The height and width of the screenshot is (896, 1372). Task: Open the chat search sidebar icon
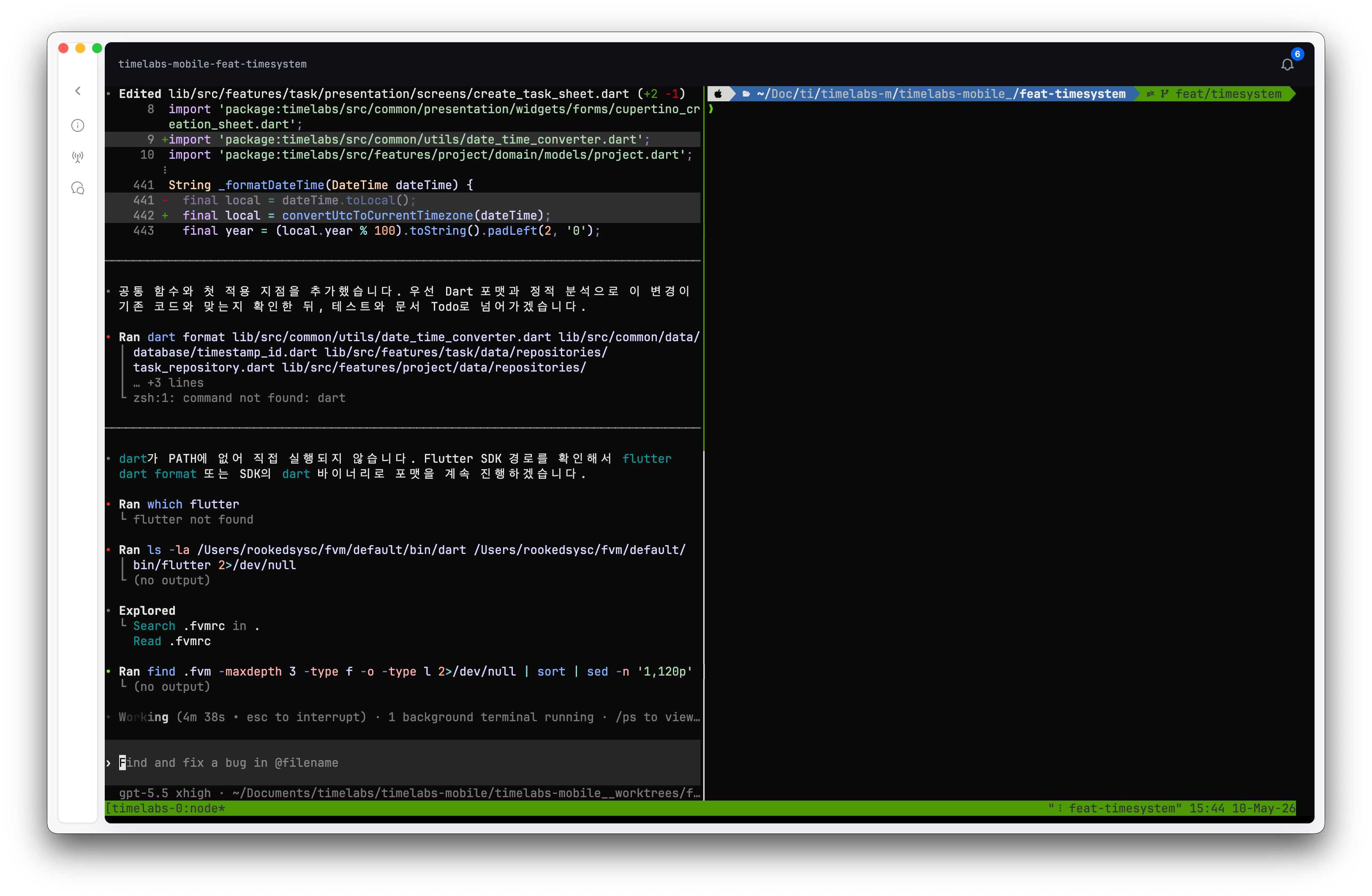[x=78, y=188]
